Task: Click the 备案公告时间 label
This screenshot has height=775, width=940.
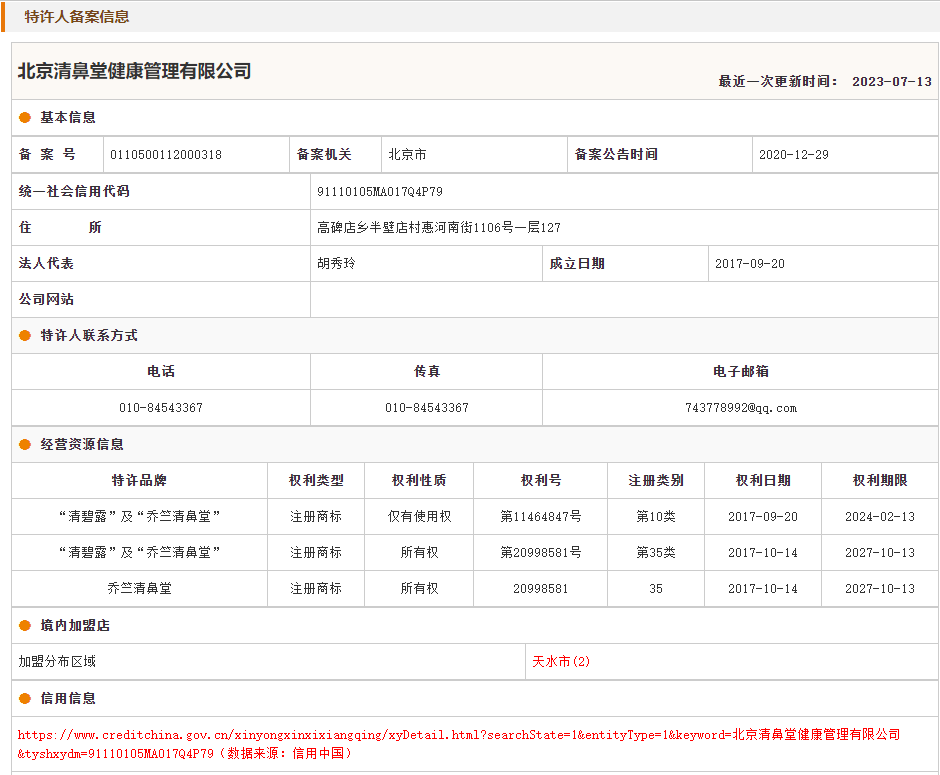Action: coord(616,155)
